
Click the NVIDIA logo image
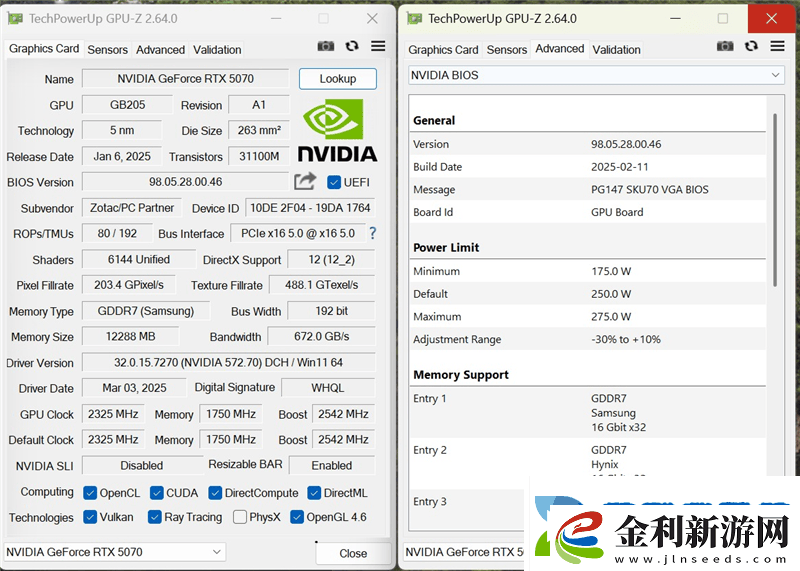click(337, 130)
